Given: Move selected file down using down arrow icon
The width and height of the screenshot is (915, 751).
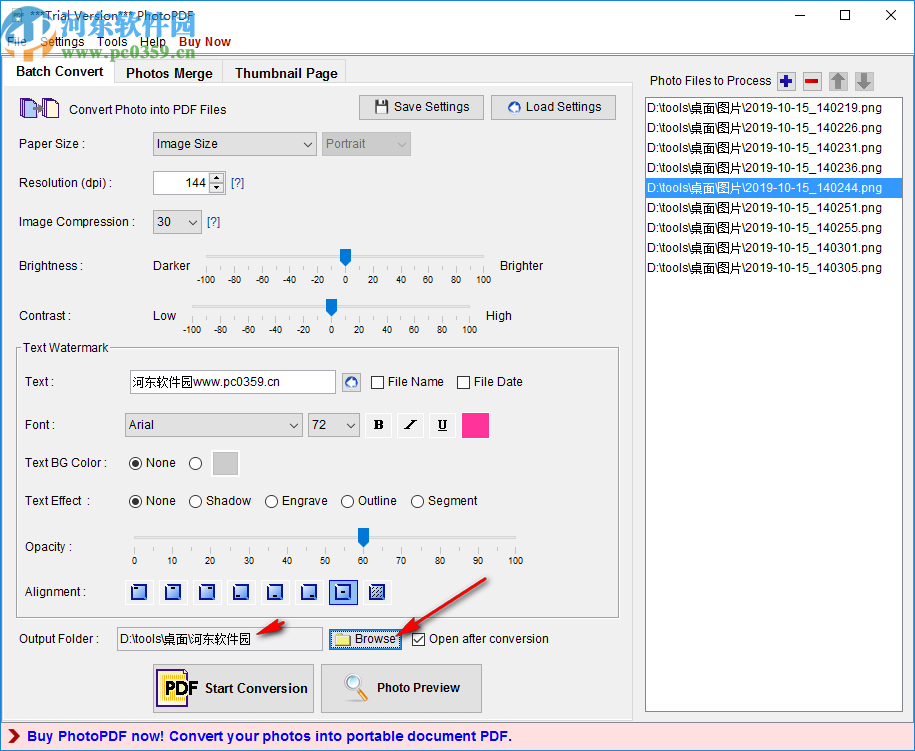Looking at the screenshot, I should pyautogui.click(x=864, y=81).
